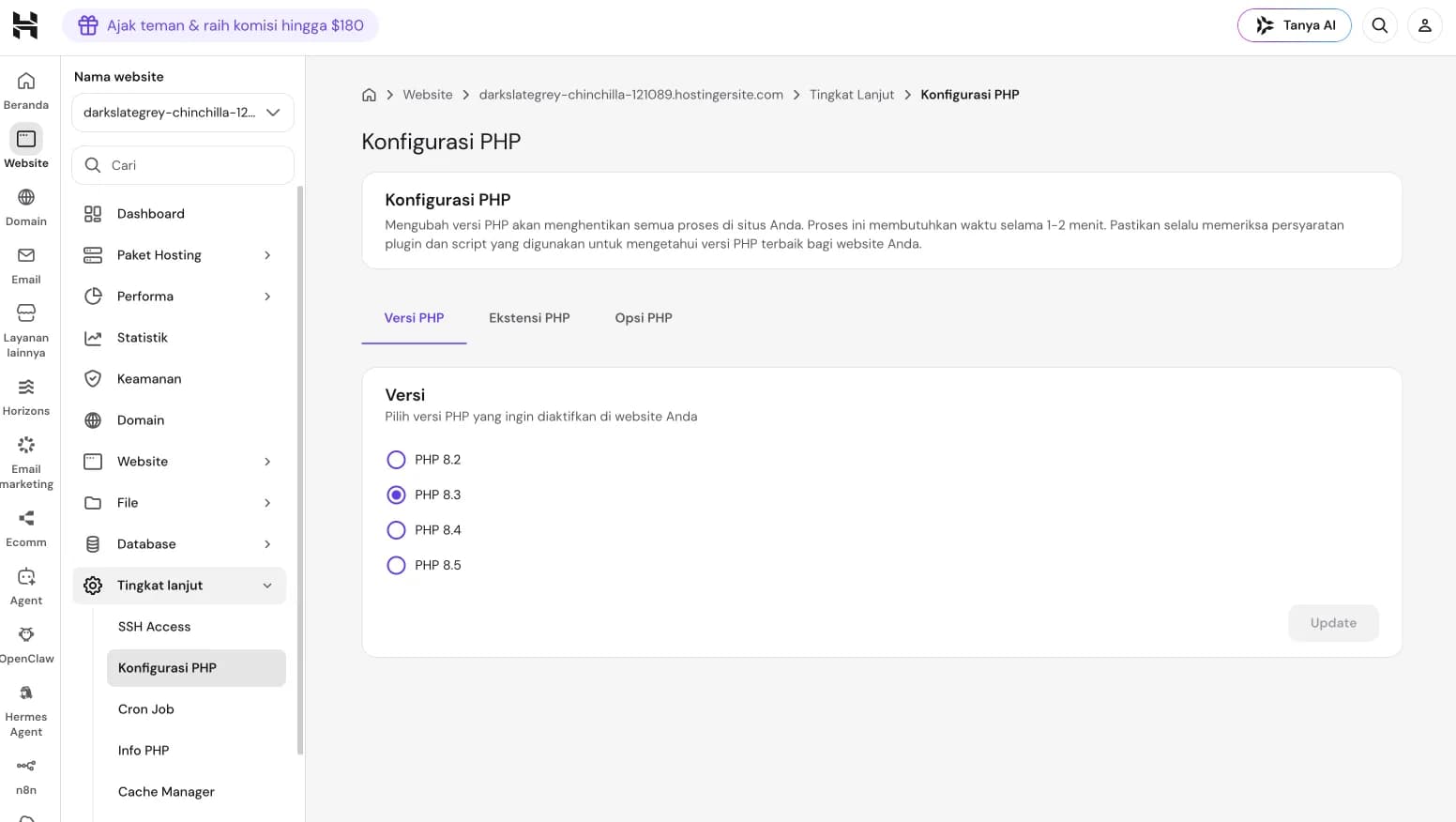
Task: Open Hermes Agent icon in left rail
Action: 26,693
